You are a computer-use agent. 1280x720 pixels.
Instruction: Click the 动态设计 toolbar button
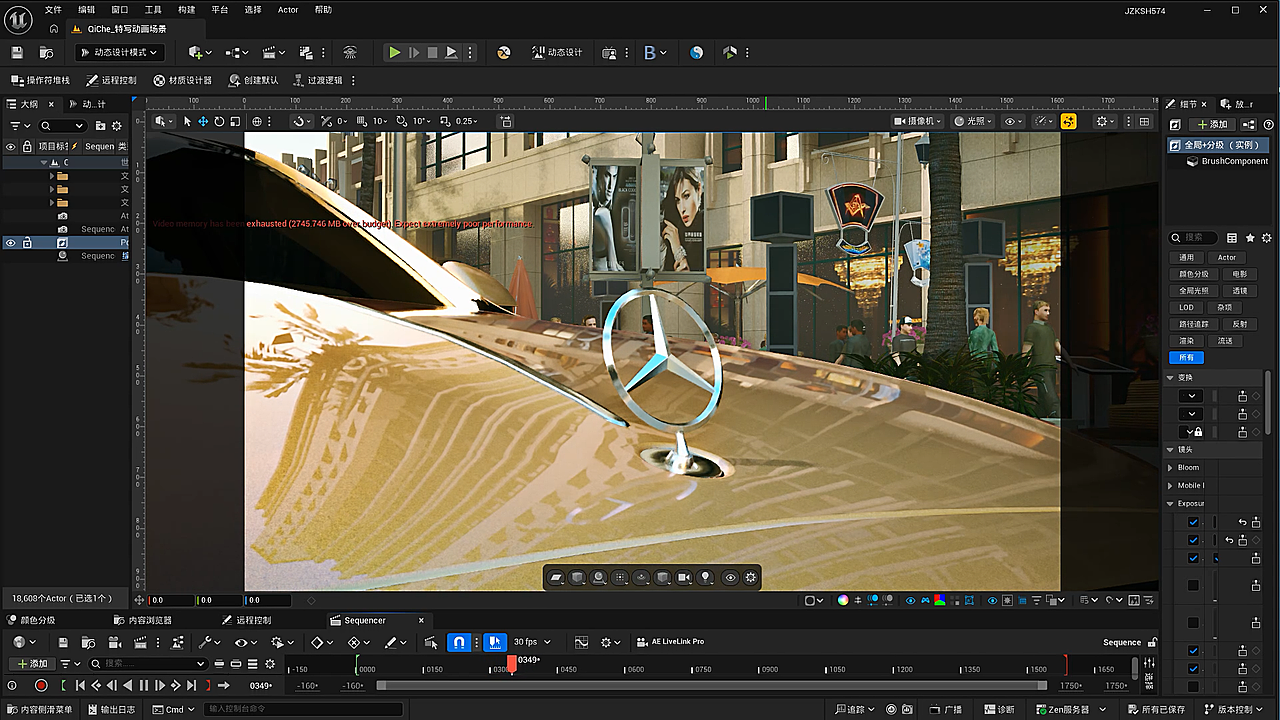point(558,53)
